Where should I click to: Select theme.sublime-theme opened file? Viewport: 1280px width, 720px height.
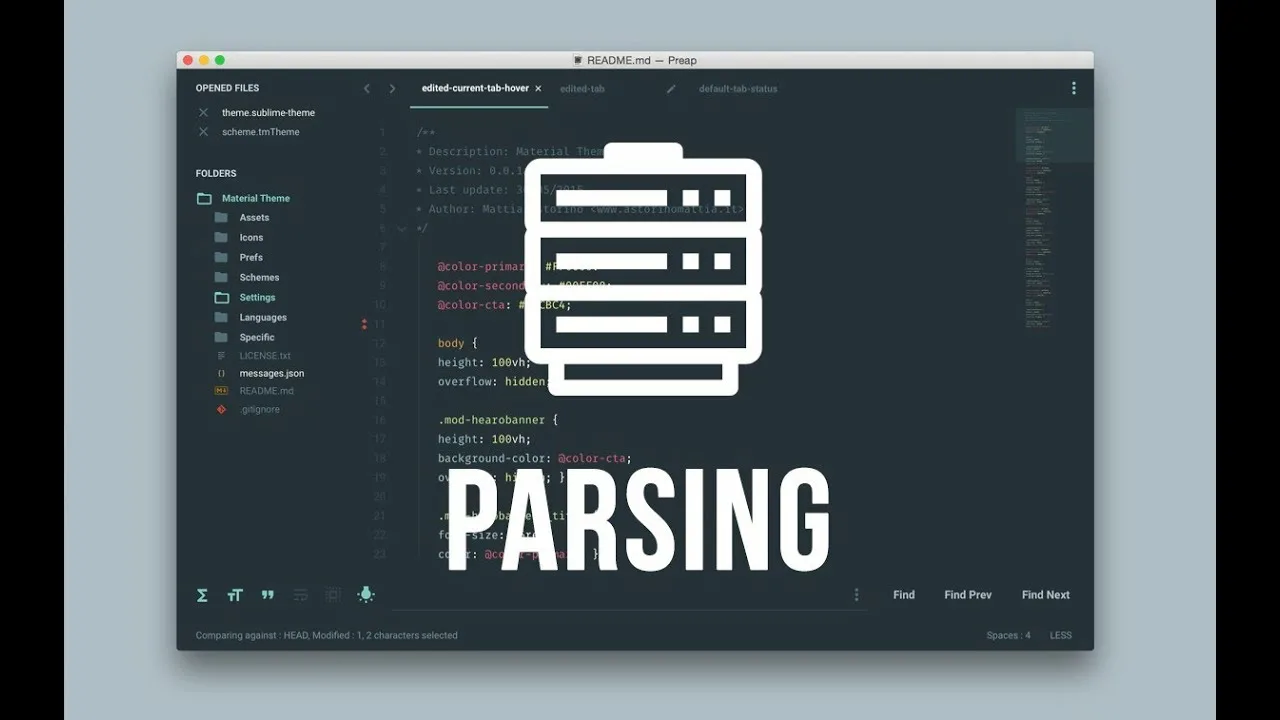(268, 113)
